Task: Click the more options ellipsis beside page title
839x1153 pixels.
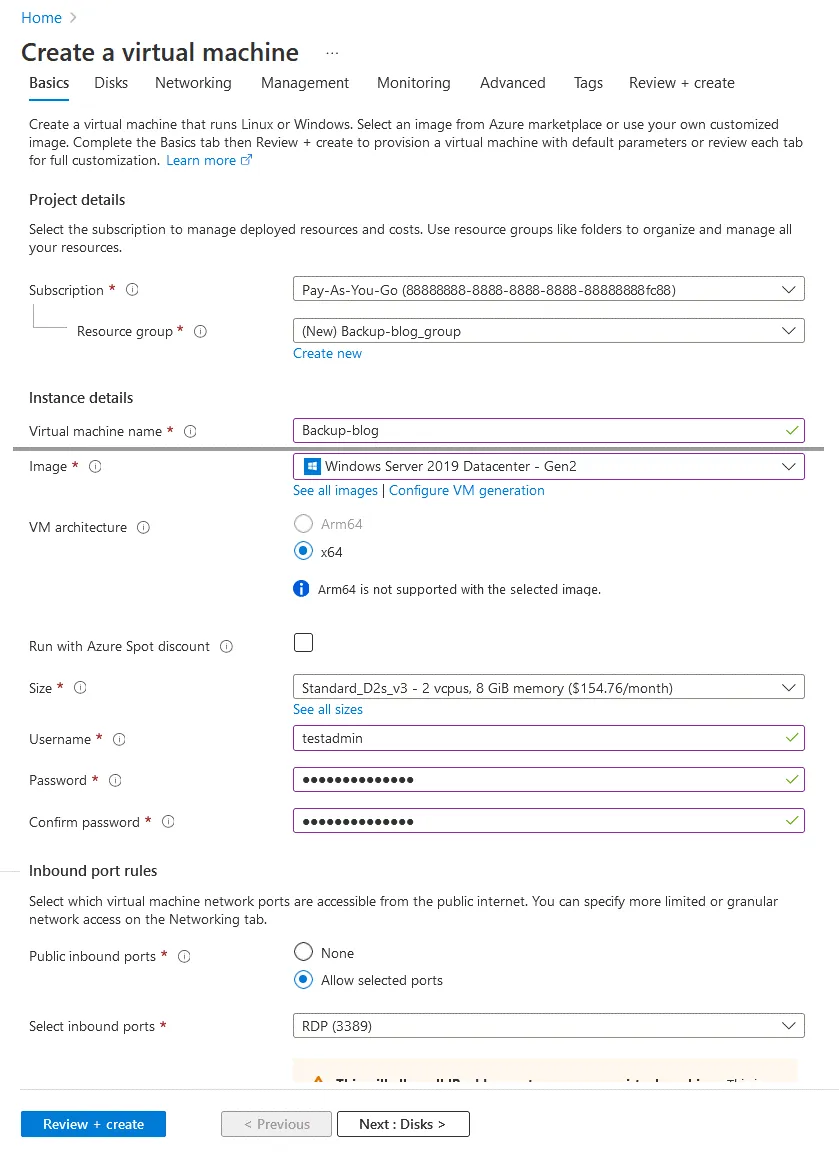Action: point(332,53)
